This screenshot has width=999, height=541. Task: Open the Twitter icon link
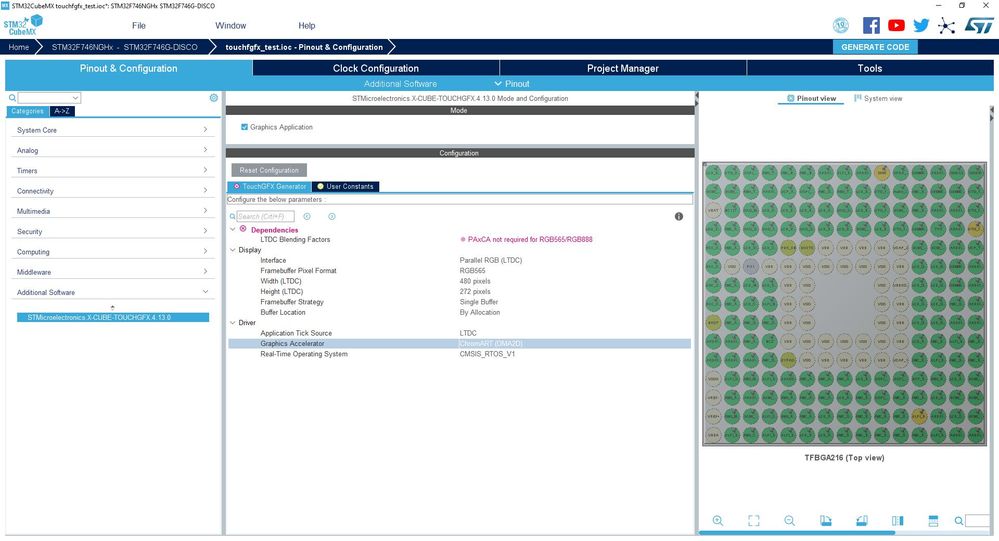click(921, 25)
